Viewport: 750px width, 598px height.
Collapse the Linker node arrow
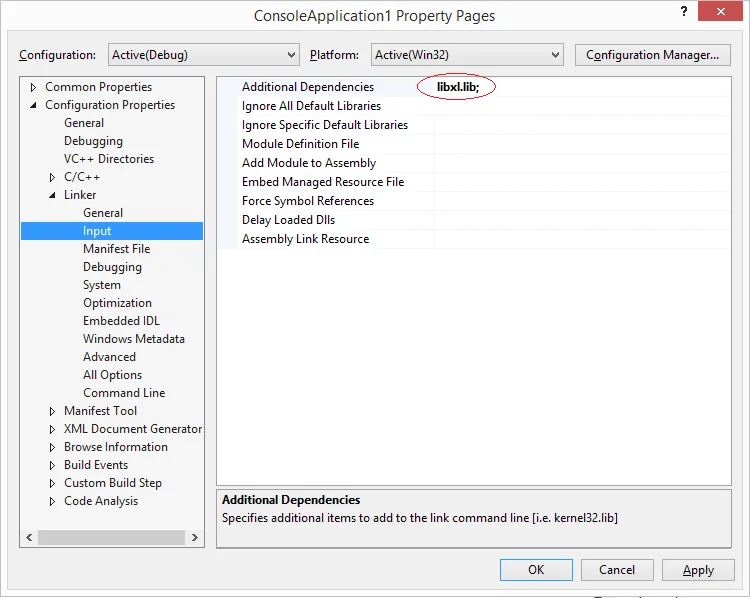click(x=52, y=195)
